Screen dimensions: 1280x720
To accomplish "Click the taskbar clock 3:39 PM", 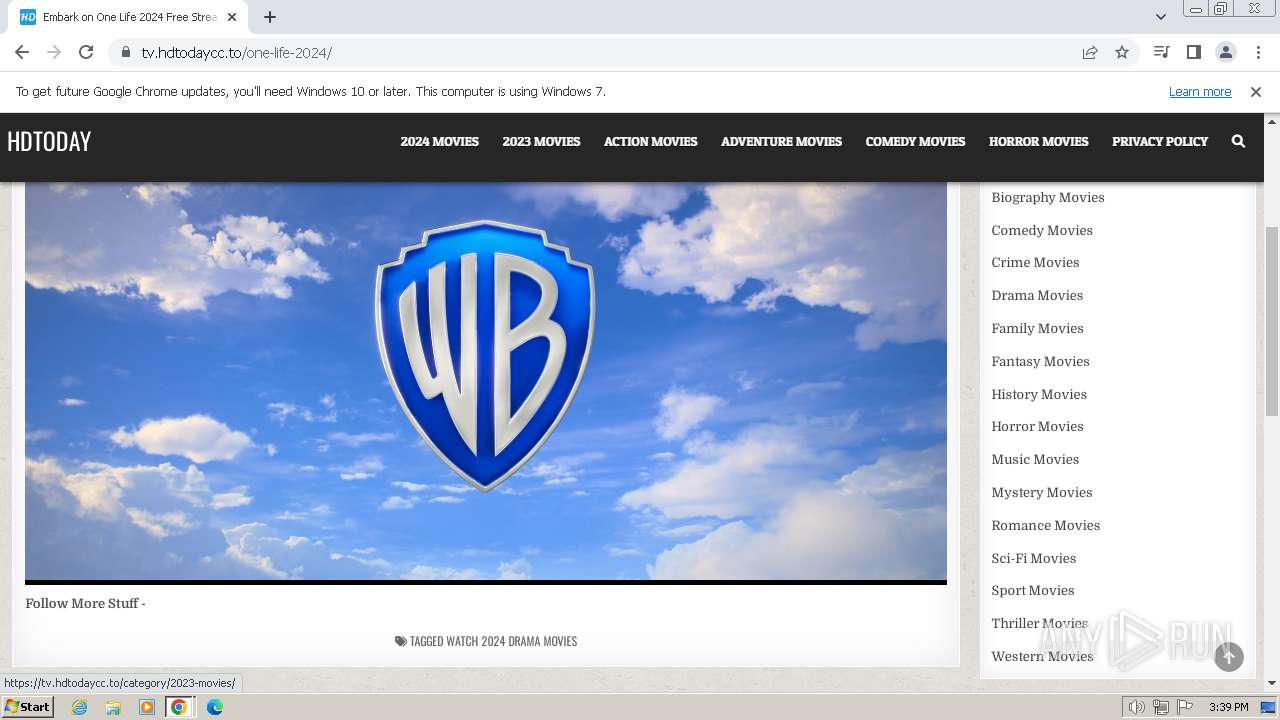I will [x=1228, y=707].
